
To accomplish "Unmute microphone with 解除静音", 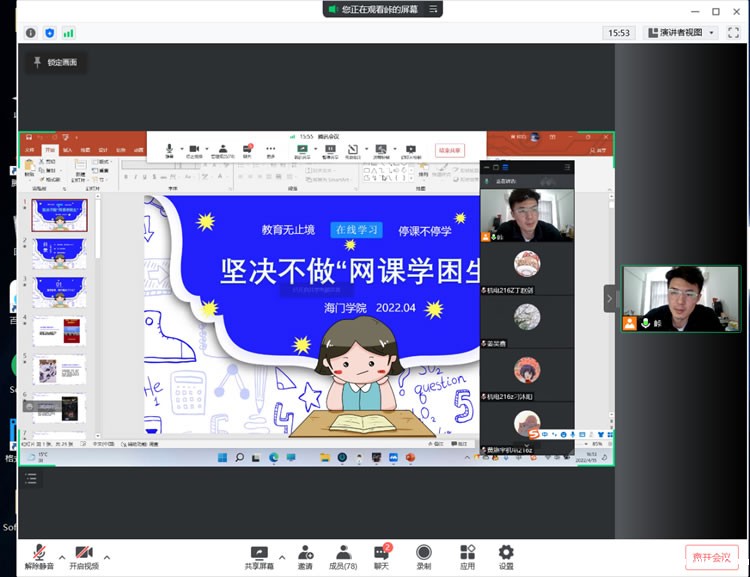I will 39,557.
